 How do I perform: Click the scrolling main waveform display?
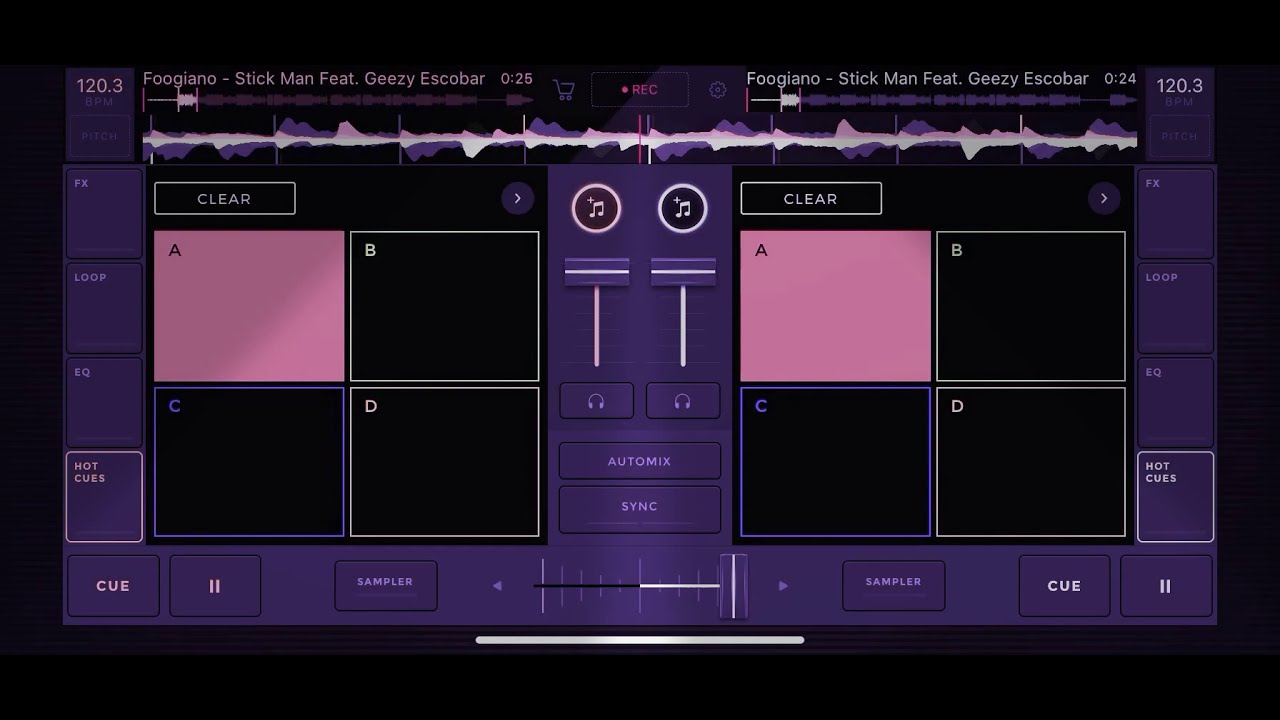(640, 139)
